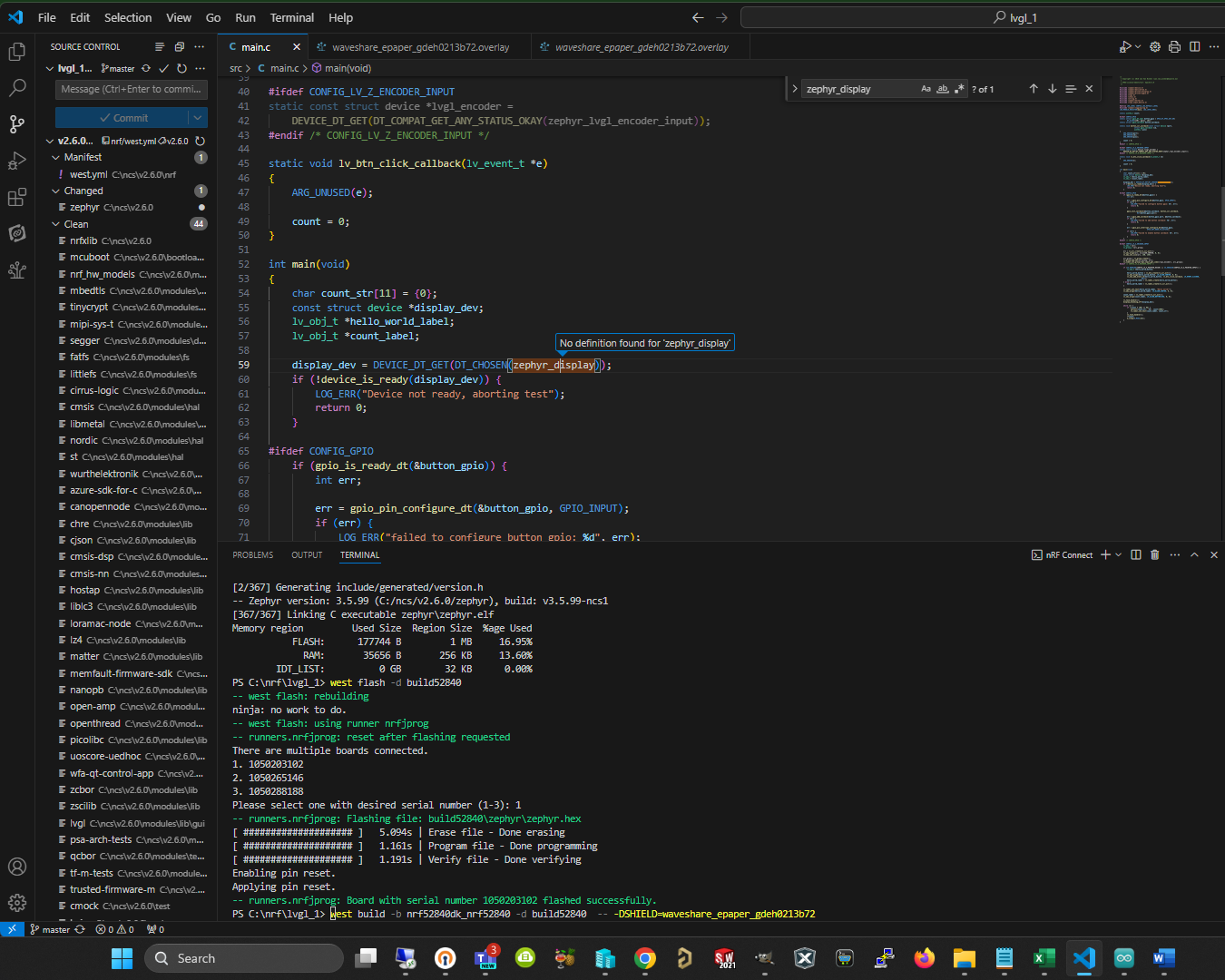Switch to the main.c editor tab

pyautogui.click(x=256, y=47)
